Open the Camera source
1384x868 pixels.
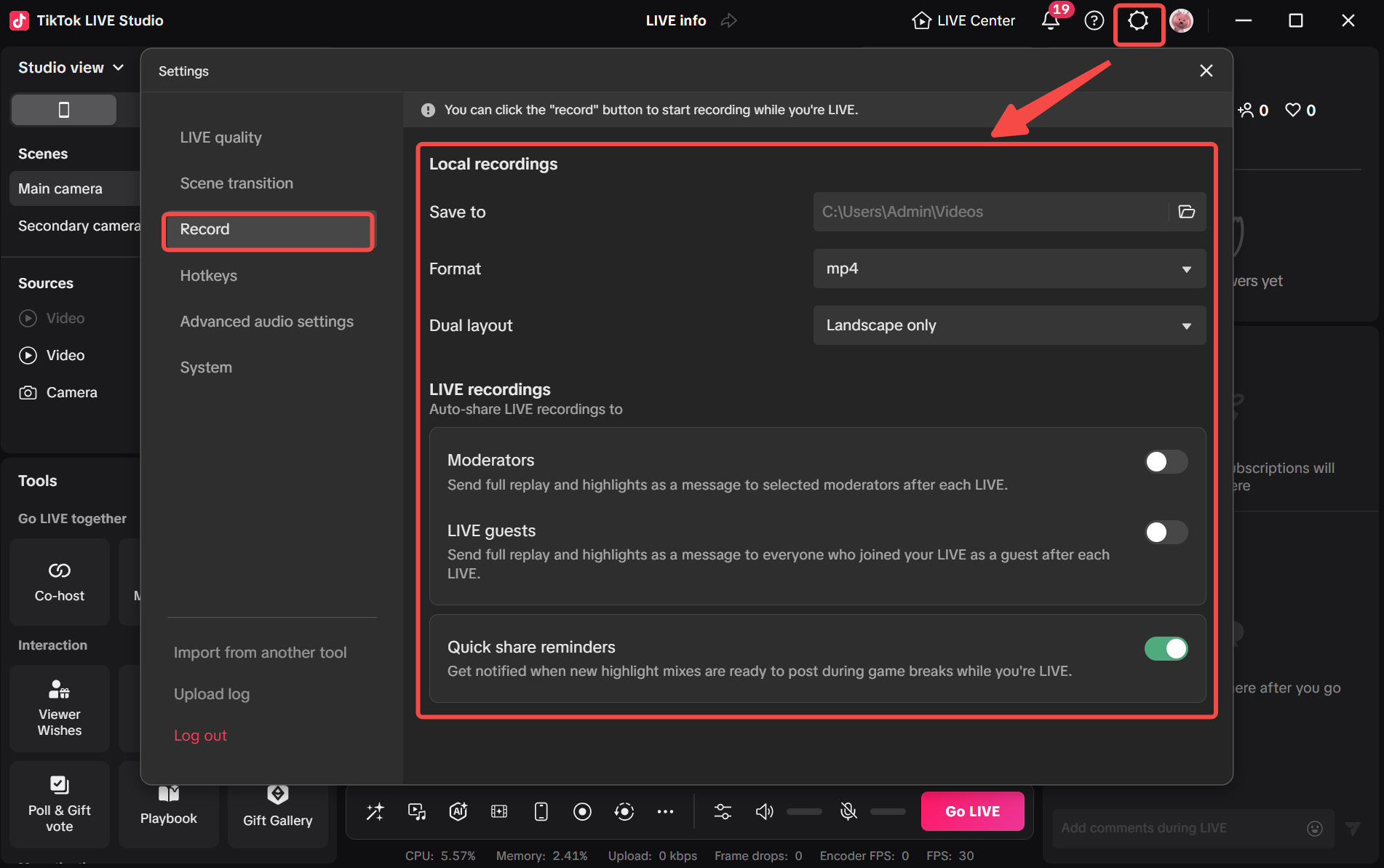[x=70, y=391]
